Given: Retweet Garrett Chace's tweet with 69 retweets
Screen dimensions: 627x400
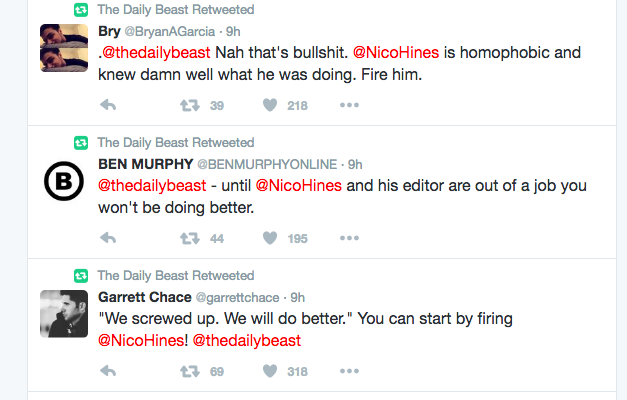Looking at the screenshot, I should (188, 371).
